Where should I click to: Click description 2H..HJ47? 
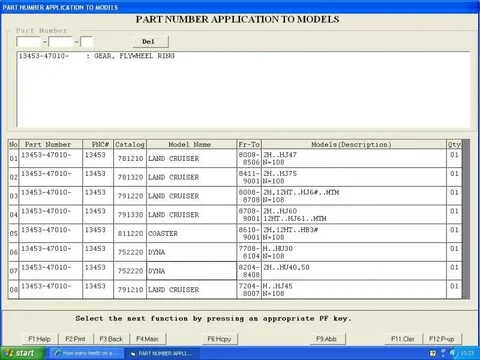click(x=280, y=155)
